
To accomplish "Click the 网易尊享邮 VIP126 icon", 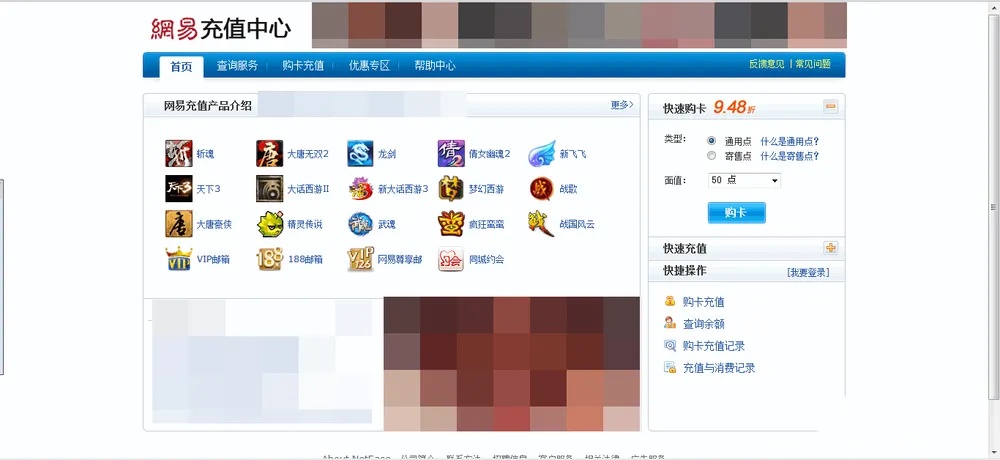I will click(360, 259).
